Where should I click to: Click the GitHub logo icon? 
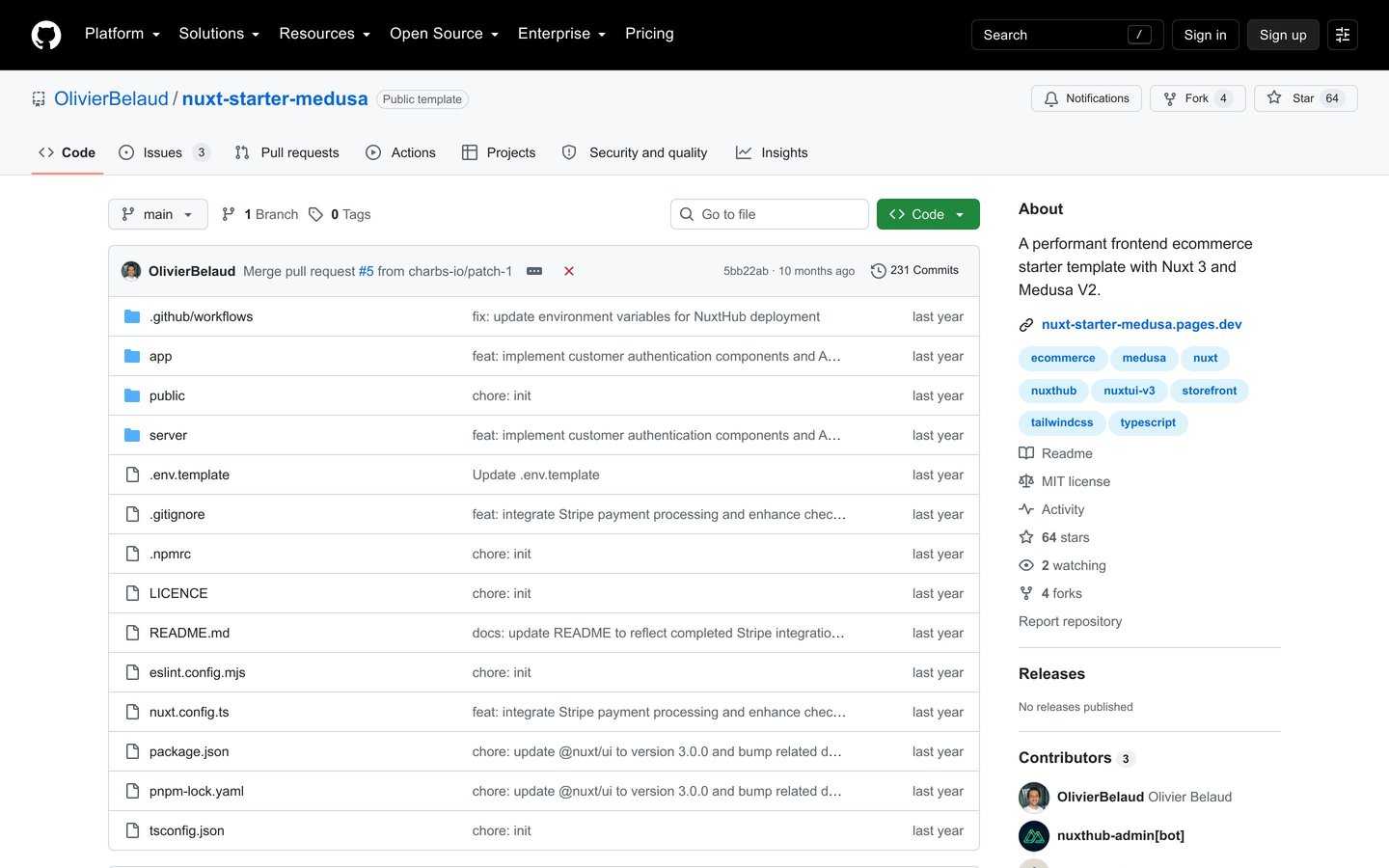46,35
